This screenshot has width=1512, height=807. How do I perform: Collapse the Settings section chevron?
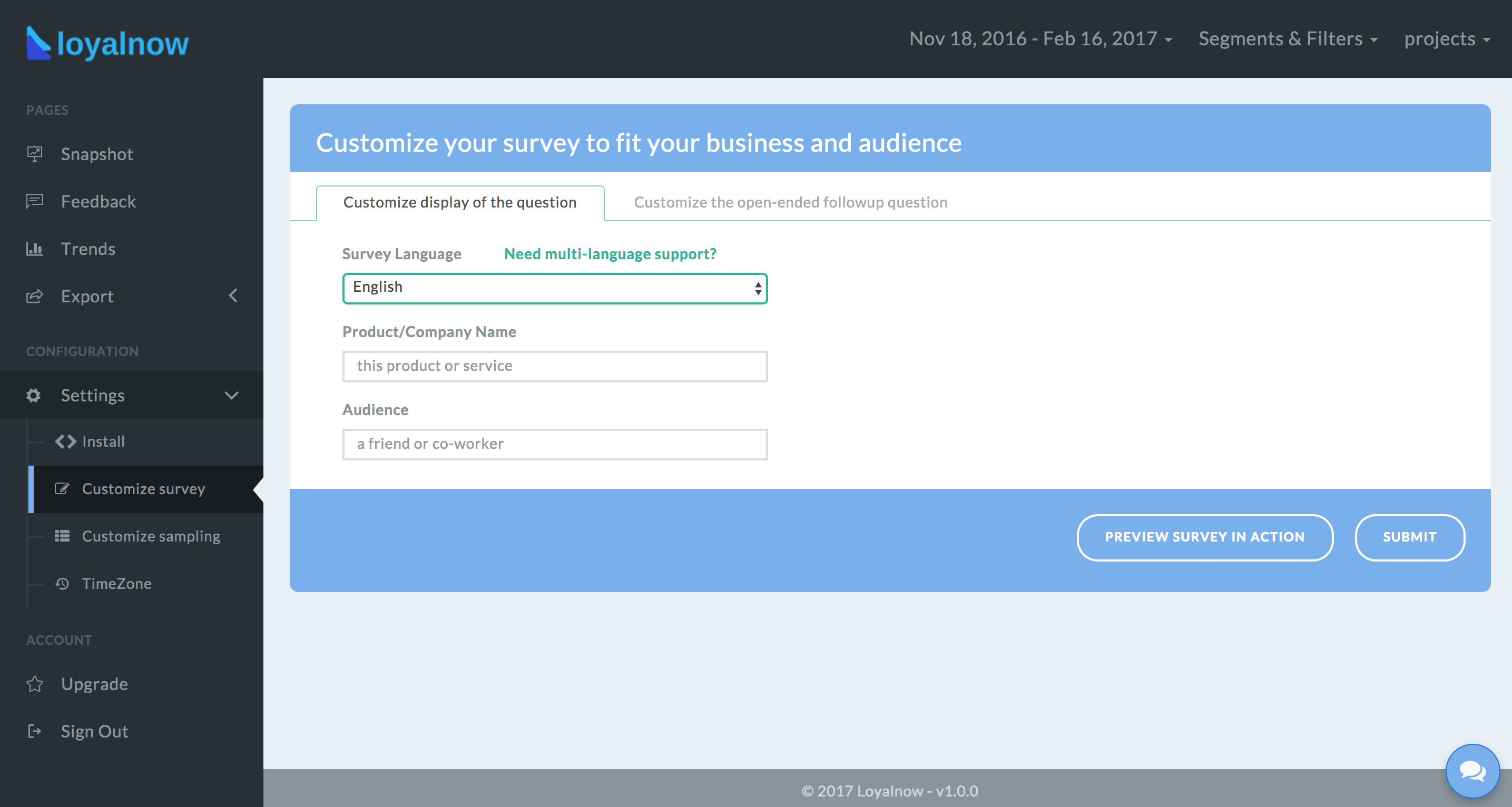(232, 395)
